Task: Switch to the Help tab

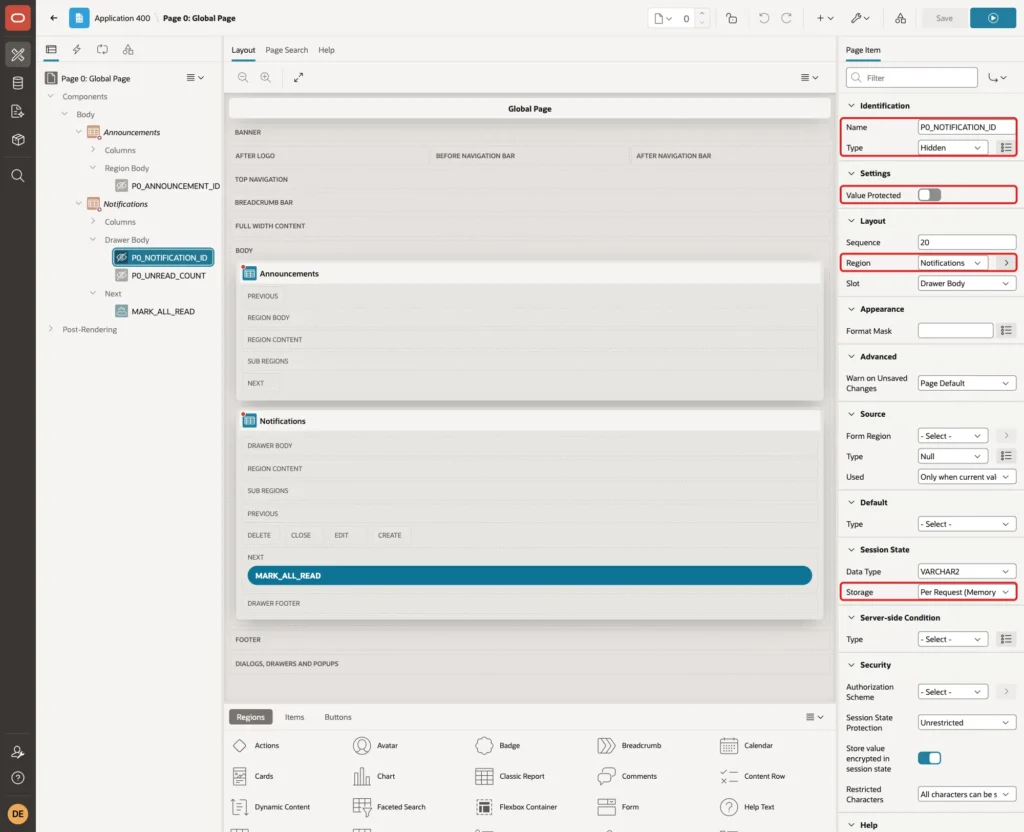Action: coord(326,50)
